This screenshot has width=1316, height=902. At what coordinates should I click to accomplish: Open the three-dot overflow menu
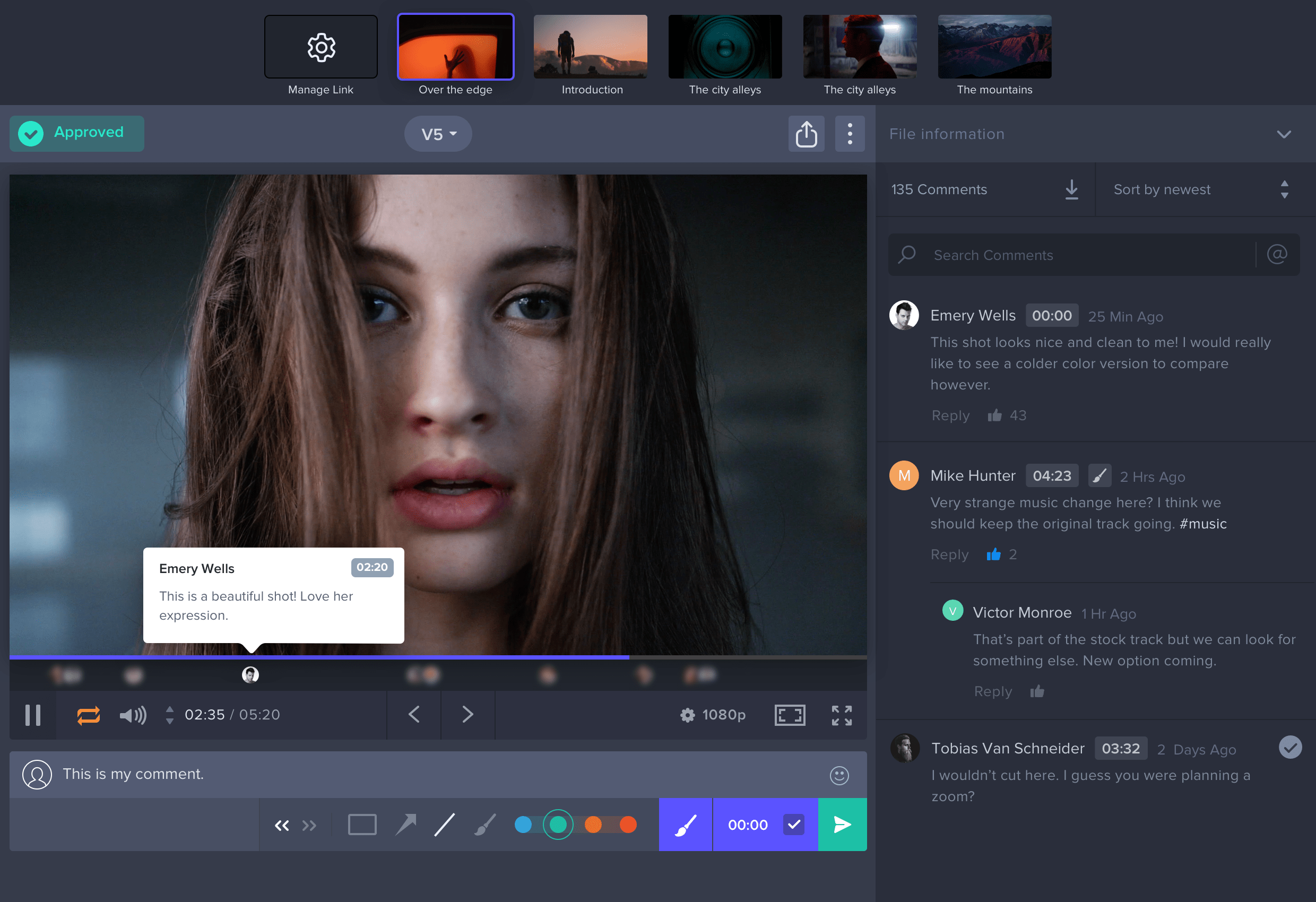[850, 134]
